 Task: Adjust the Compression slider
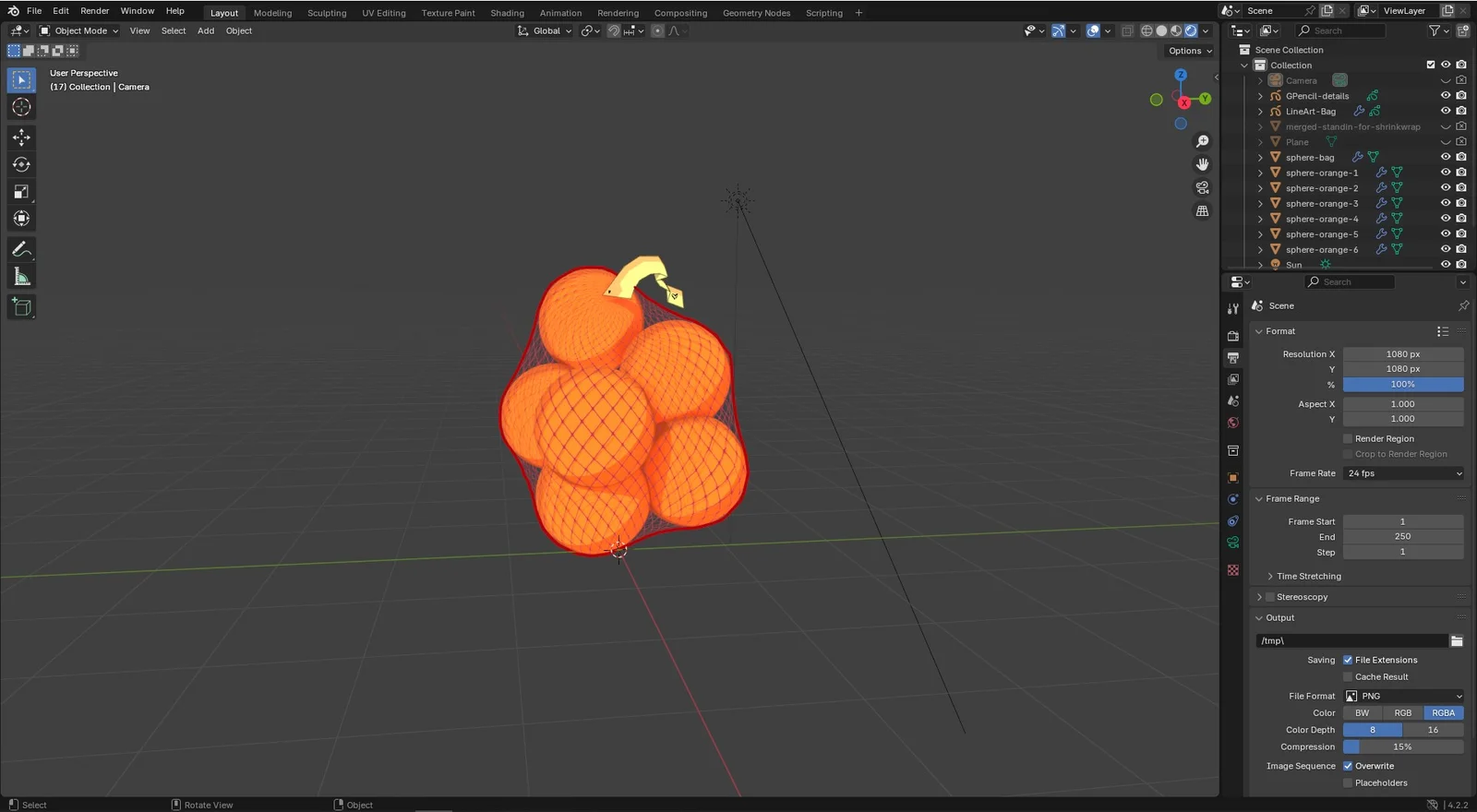point(1402,747)
